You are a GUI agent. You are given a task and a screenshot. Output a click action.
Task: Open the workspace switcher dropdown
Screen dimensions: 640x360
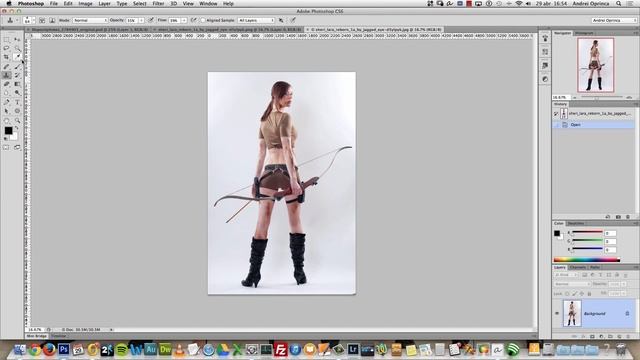tap(614, 20)
